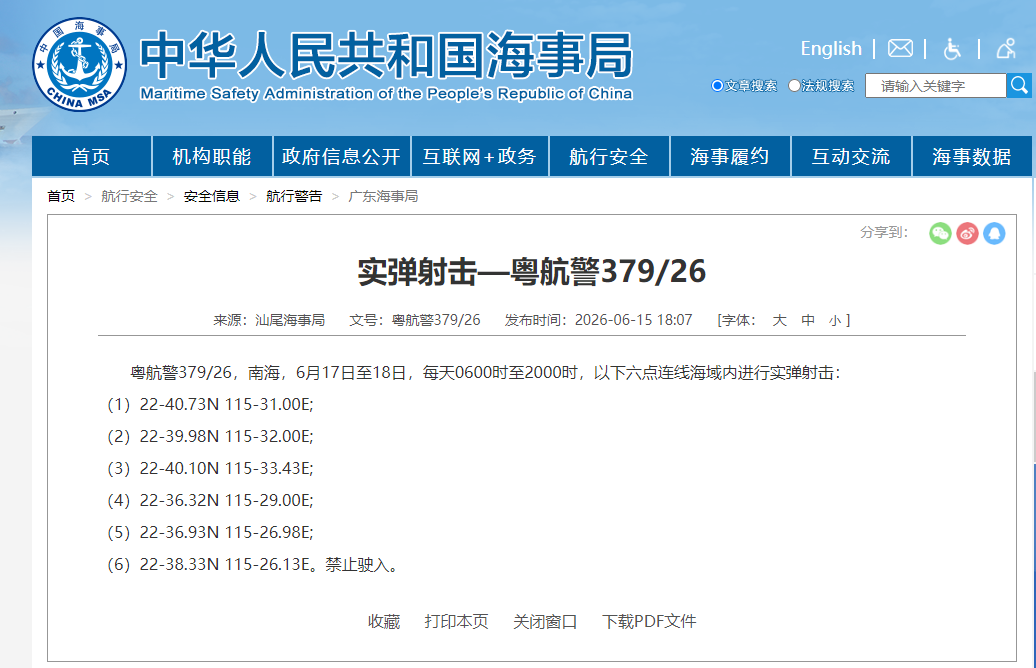This screenshot has height=668, width=1036.
Task: Click coordinate line (2) 22-39.98N 115-32.00E
Action: click(210, 436)
